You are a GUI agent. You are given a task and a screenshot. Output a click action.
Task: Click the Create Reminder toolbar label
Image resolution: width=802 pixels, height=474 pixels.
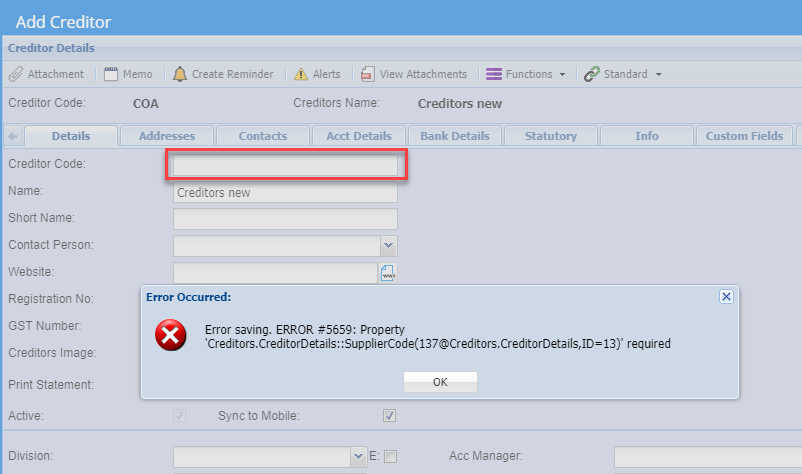pyautogui.click(x=233, y=74)
